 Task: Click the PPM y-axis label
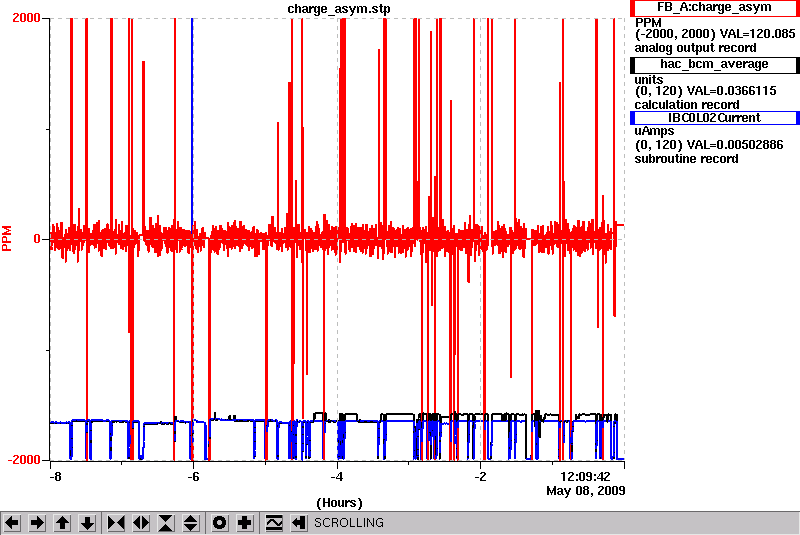coord(7,238)
